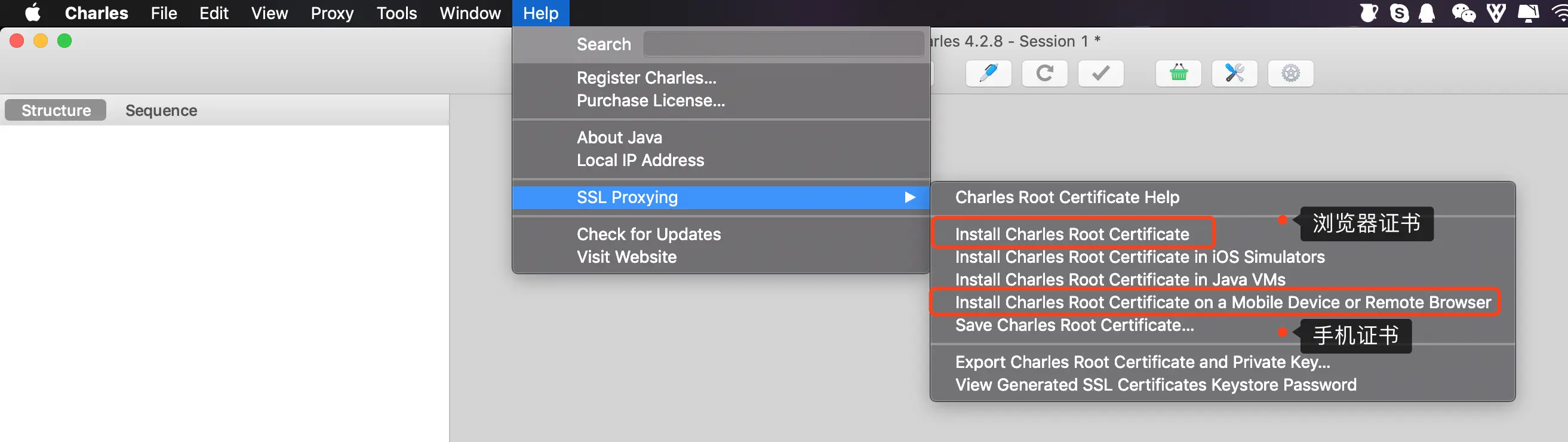1568x442 pixels.
Task: Open the View menu
Action: coord(269,13)
